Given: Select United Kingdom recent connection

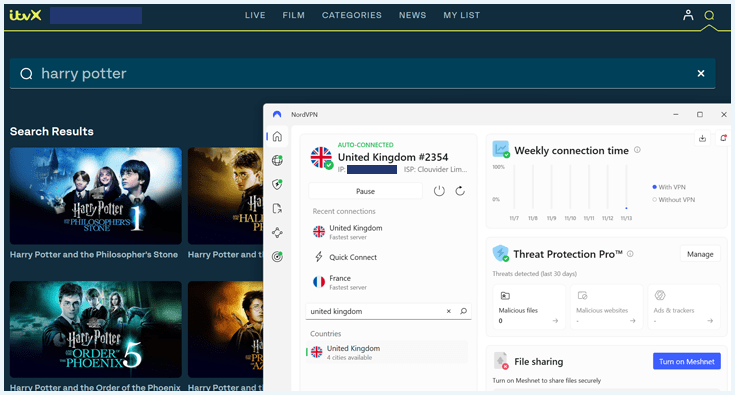Looking at the screenshot, I should tap(388, 232).
